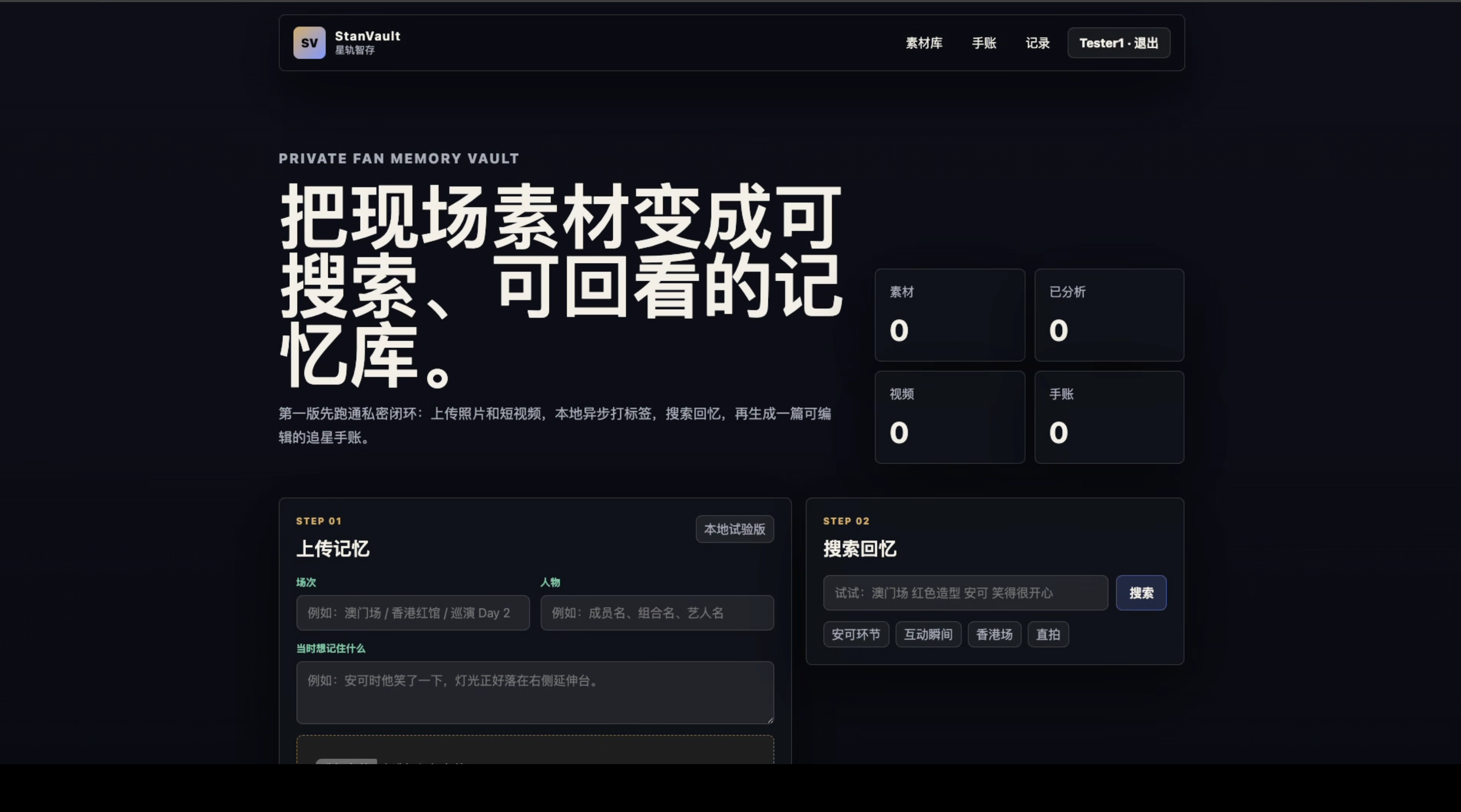Click the PRIVATE FAN MEMORY VAULT text
The image size is (1461, 812).
tap(399, 158)
